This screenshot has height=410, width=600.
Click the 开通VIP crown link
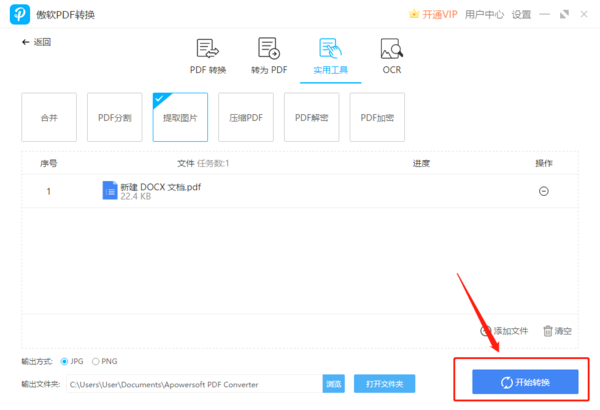click(x=433, y=15)
